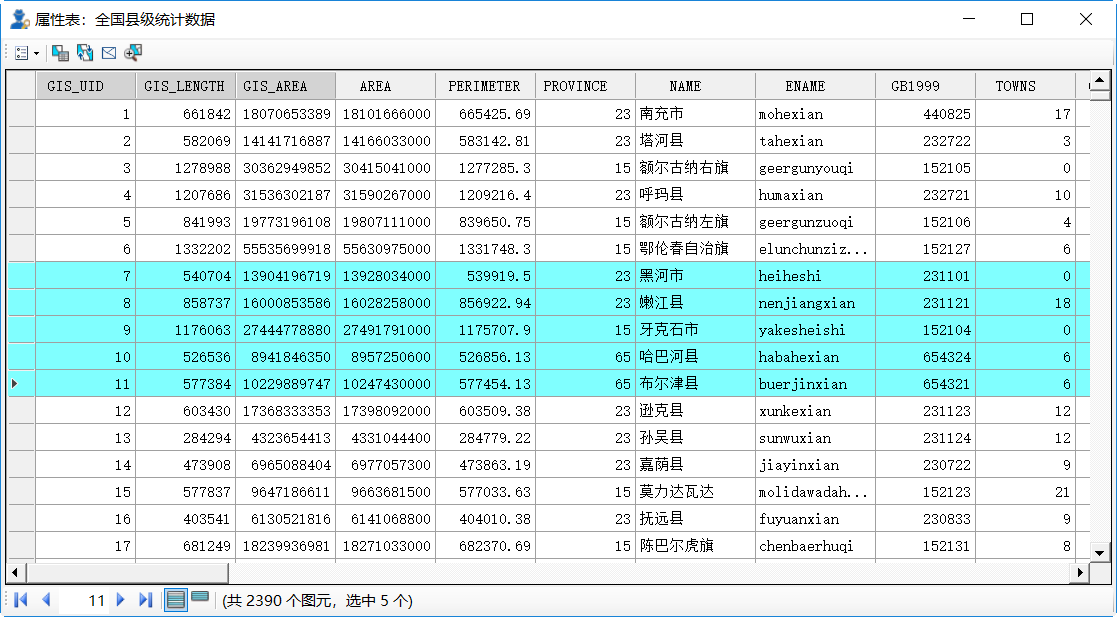Click the AREA cell 6977057300
The width and height of the screenshot is (1117, 617).
click(x=385, y=465)
